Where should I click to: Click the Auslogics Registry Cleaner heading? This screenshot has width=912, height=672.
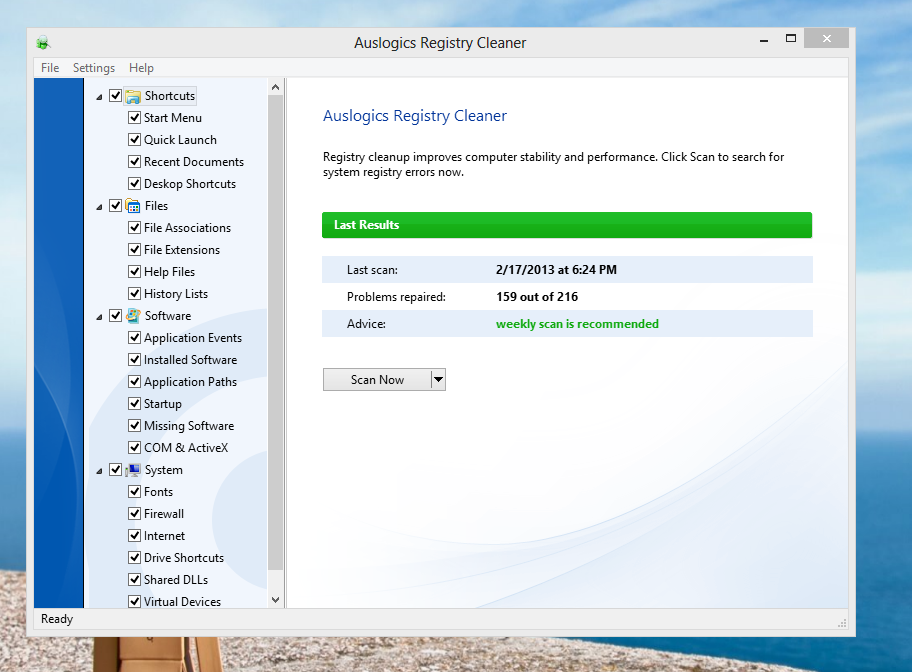coord(415,116)
